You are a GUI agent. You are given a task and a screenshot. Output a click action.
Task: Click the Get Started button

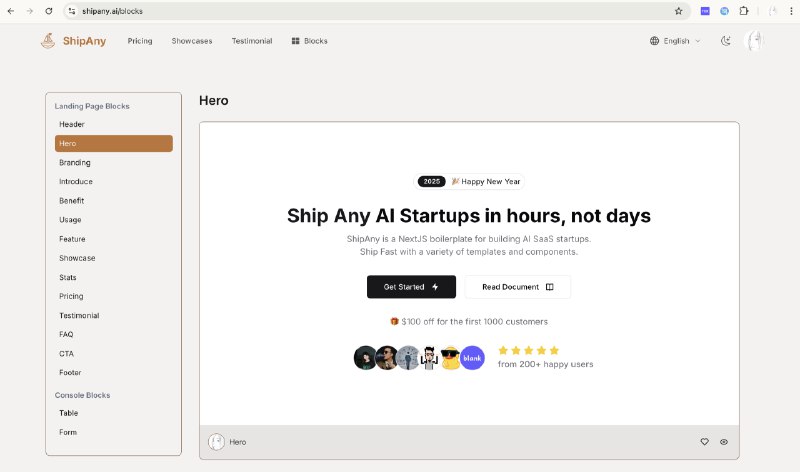tap(411, 287)
